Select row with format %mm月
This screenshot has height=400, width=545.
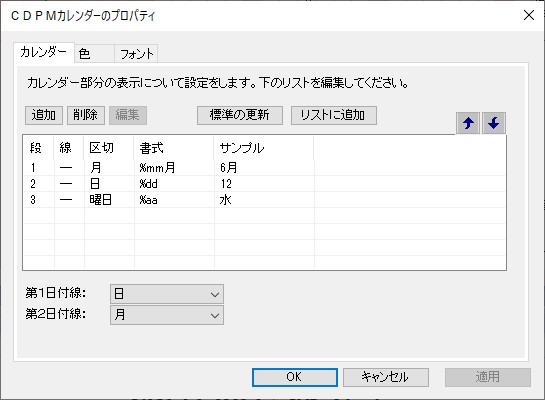coord(264,168)
